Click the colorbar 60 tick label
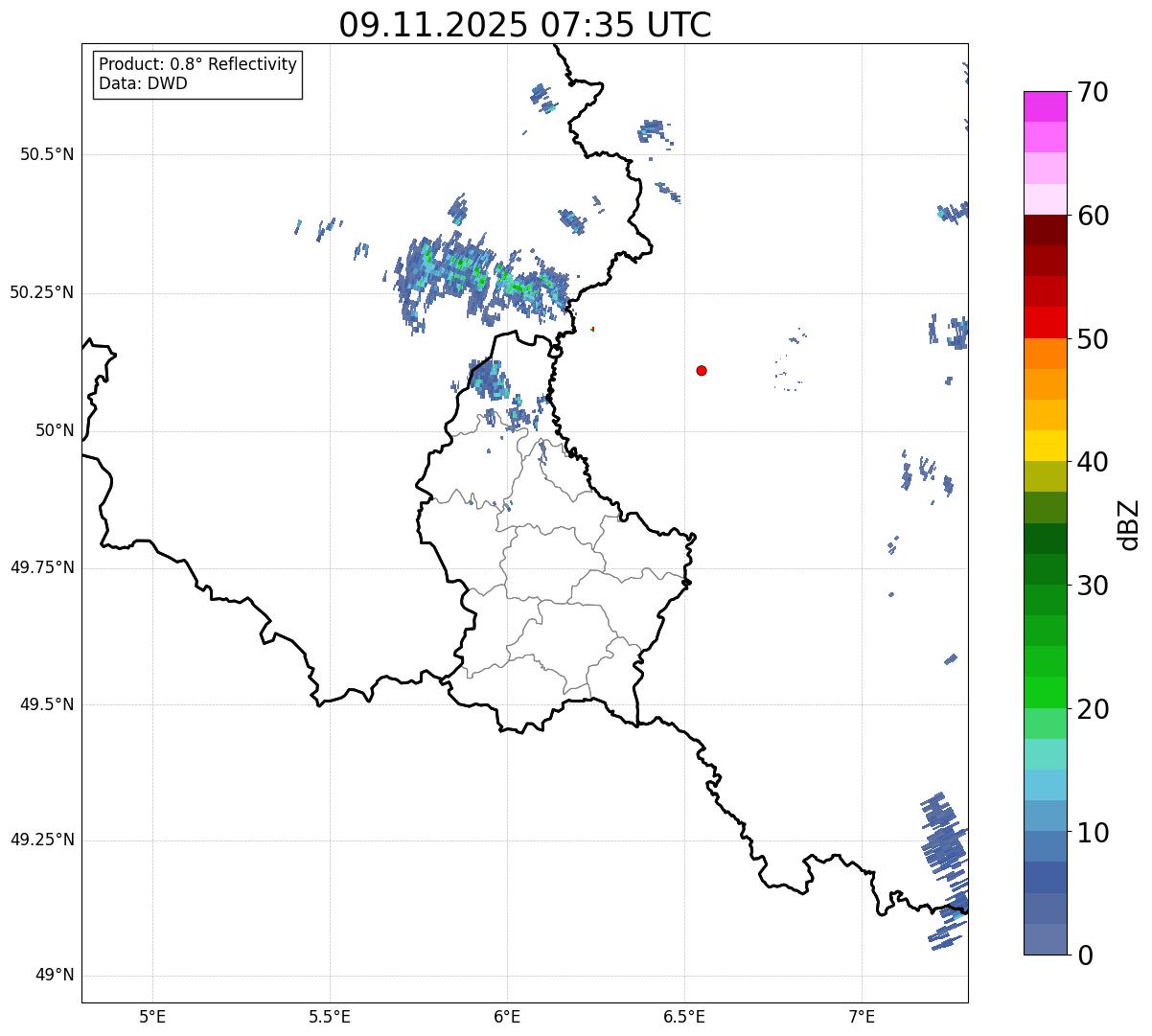 click(1092, 216)
